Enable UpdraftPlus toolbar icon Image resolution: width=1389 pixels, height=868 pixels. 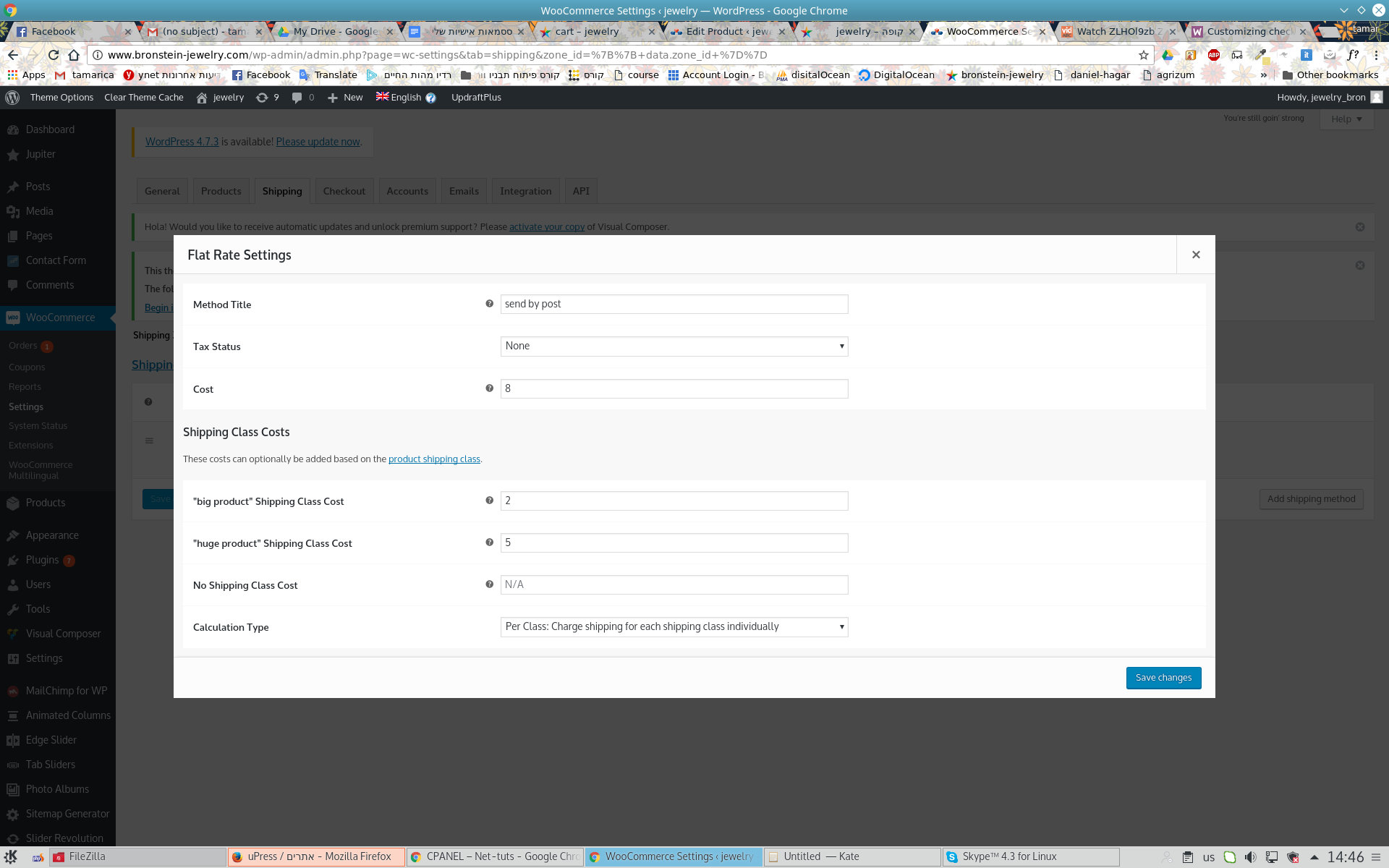tap(476, 97)
